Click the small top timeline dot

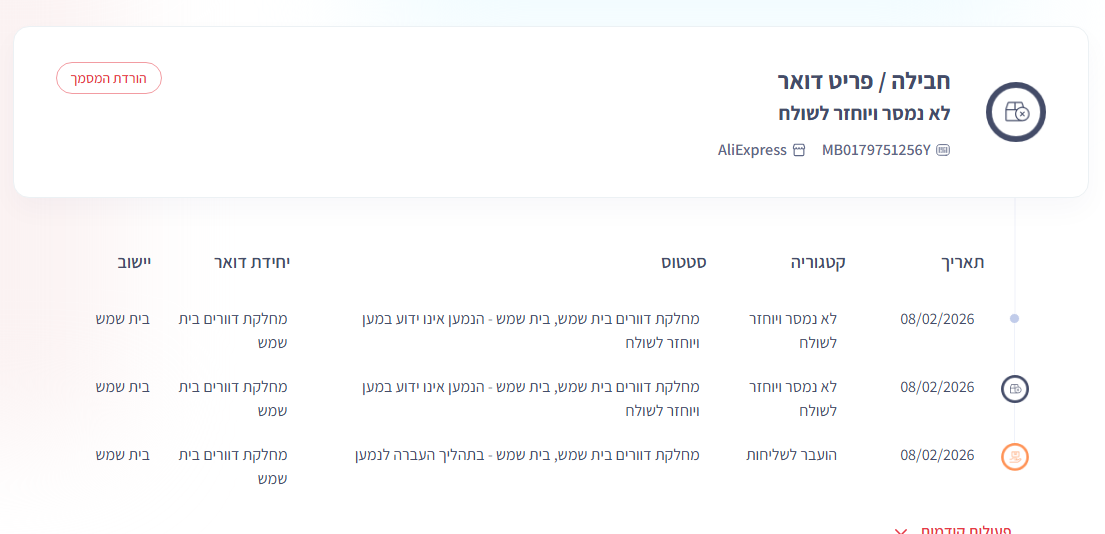click(x=1015, y=319)
